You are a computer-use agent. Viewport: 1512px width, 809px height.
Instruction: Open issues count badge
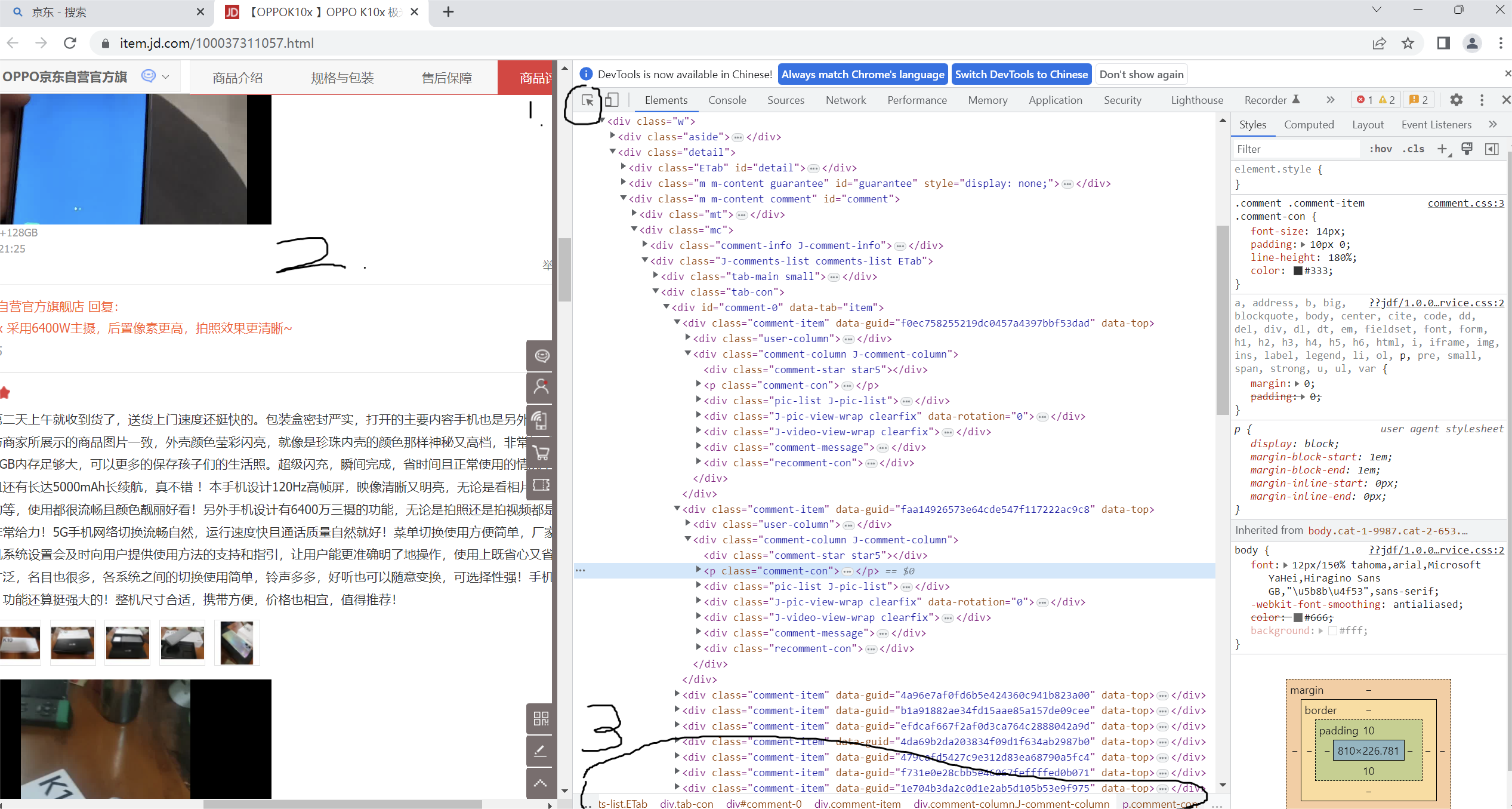(x=1418, y=100)
